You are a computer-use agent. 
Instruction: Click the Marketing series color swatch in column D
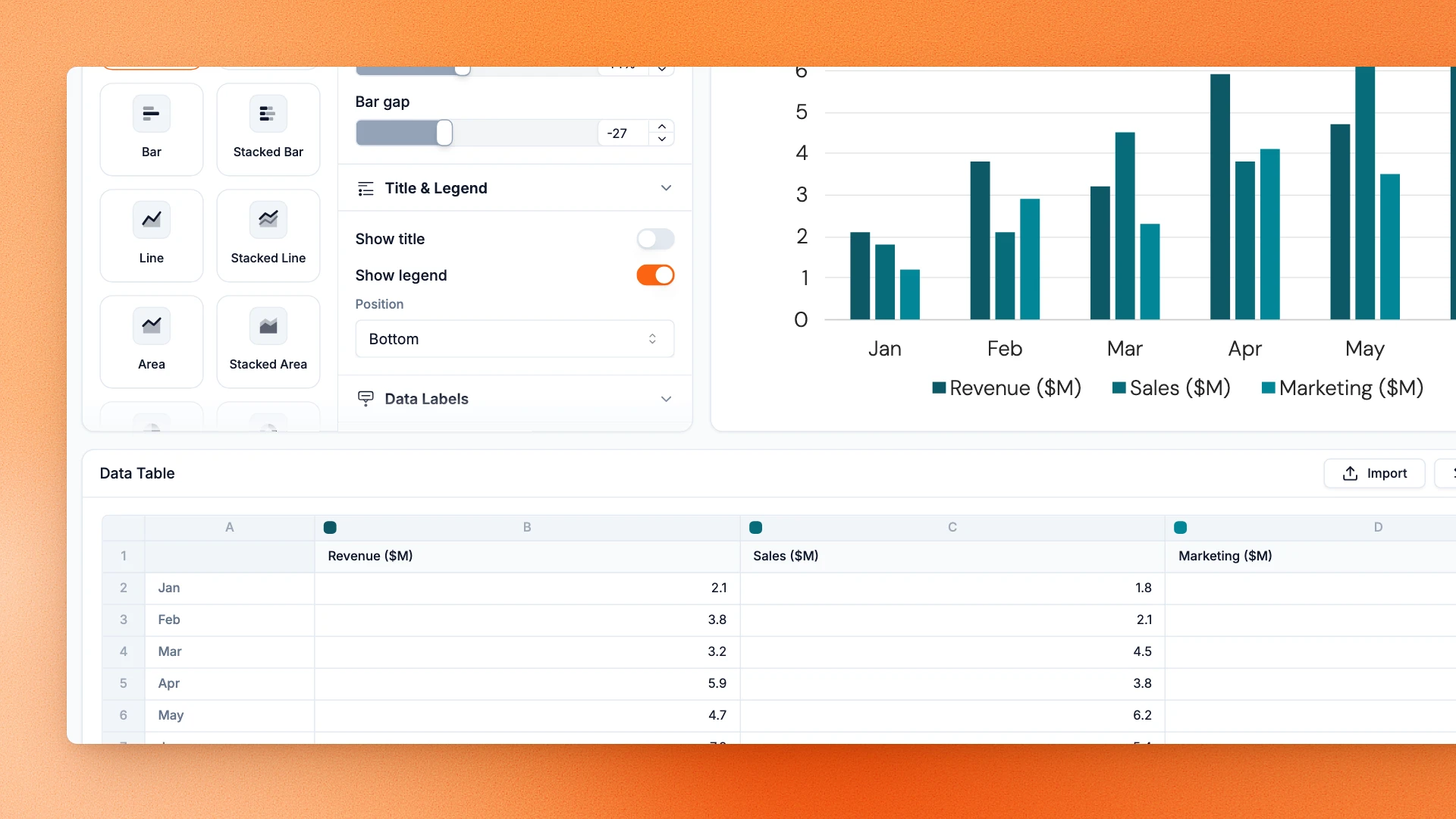point(1181,527)
